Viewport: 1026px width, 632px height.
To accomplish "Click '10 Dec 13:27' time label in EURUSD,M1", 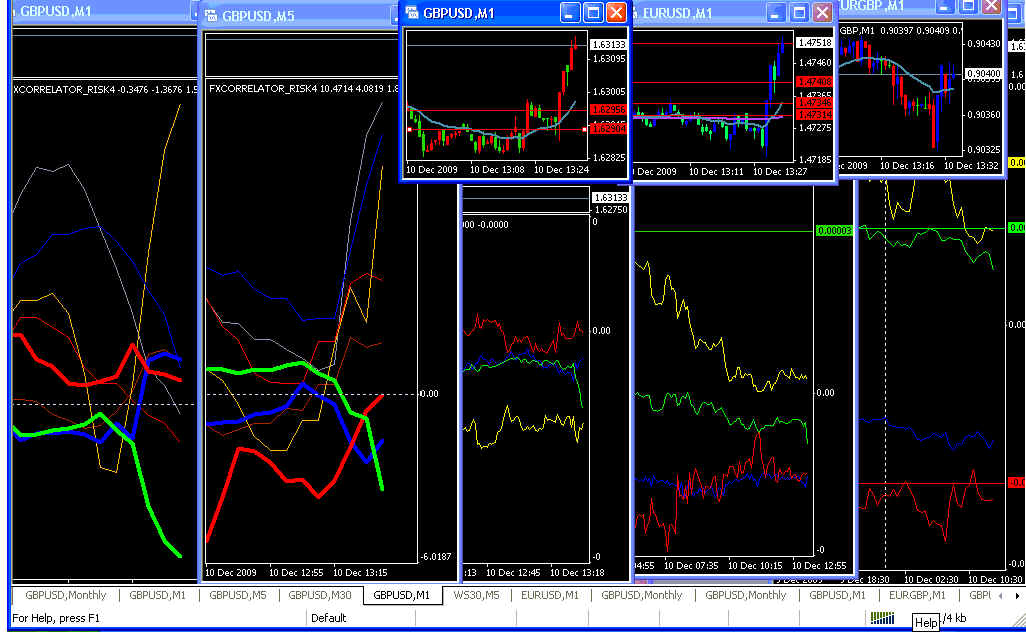I will click(x=780, y=172).
